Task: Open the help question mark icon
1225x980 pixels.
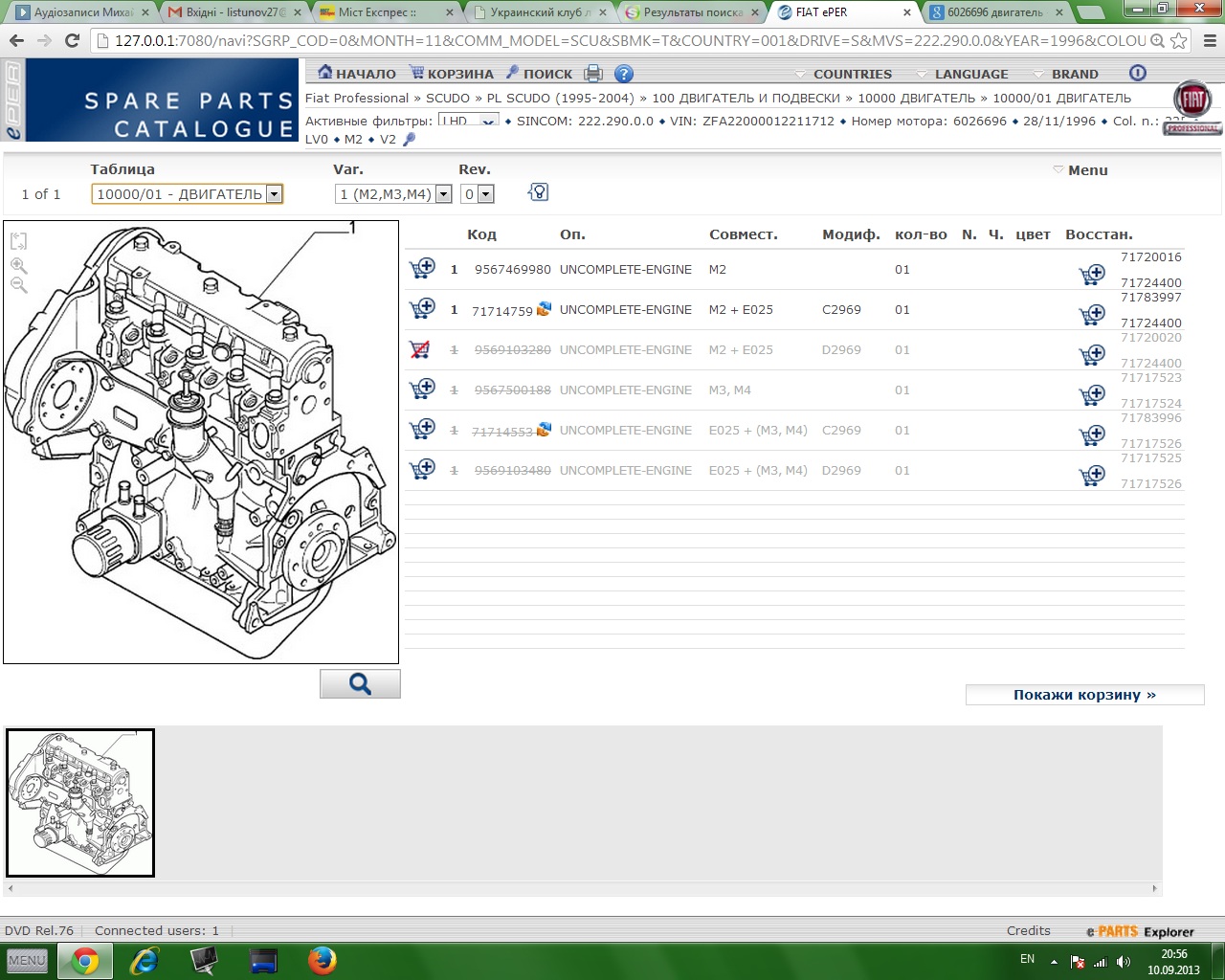Action: [x=623, y=74]
